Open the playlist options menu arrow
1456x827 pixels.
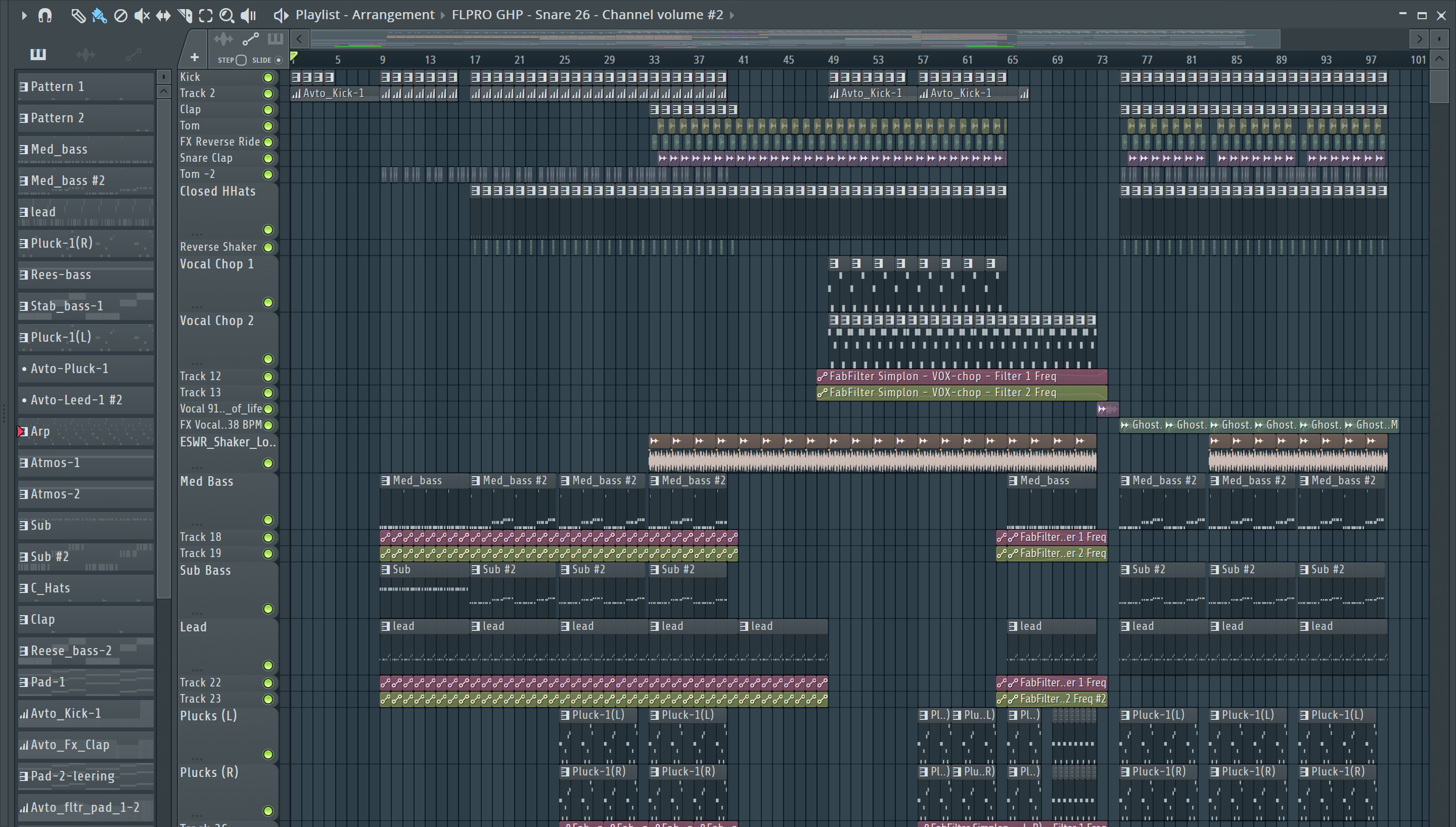click(23, 15)
